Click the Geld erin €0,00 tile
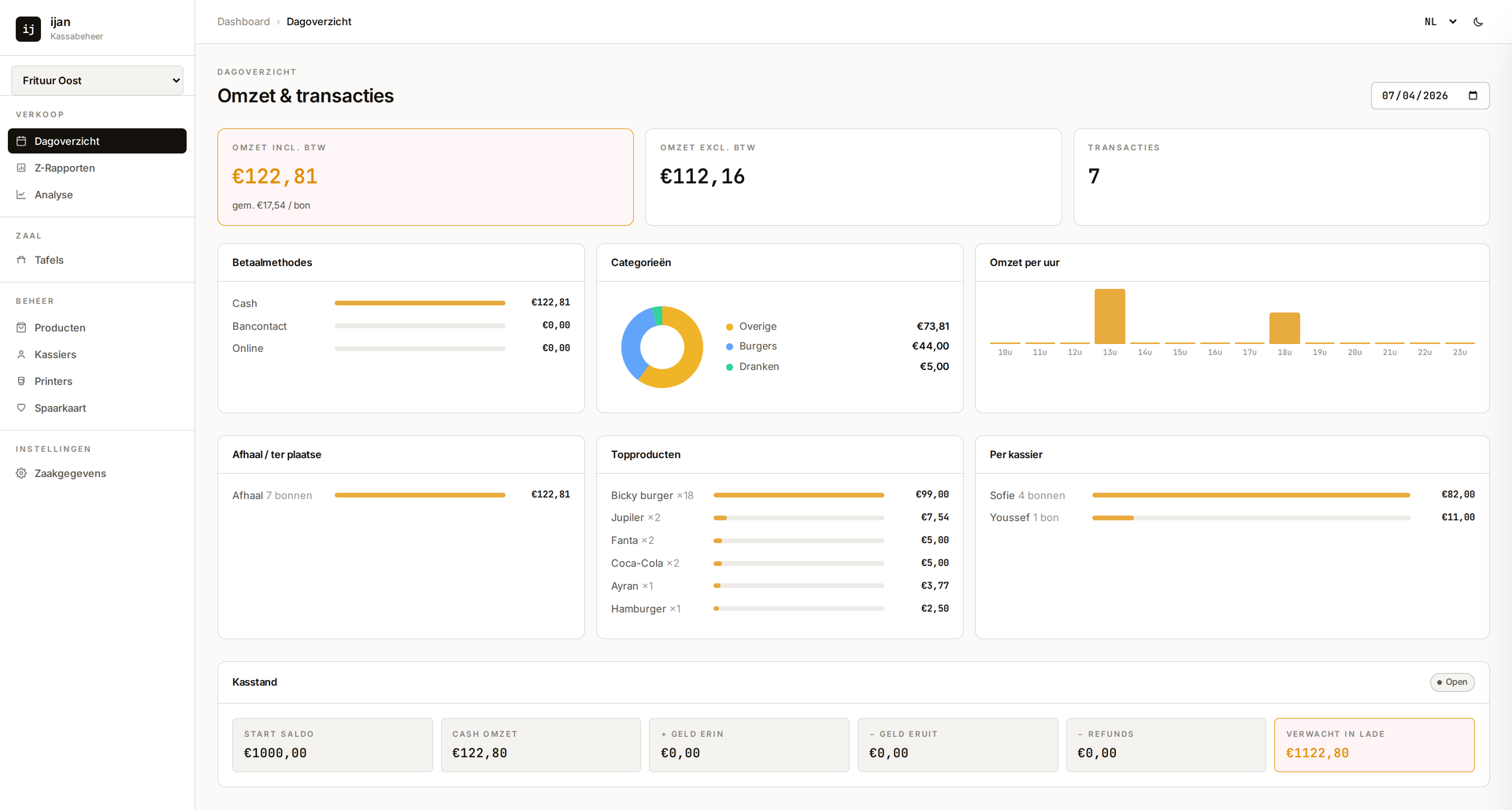 tap(749, 745)
